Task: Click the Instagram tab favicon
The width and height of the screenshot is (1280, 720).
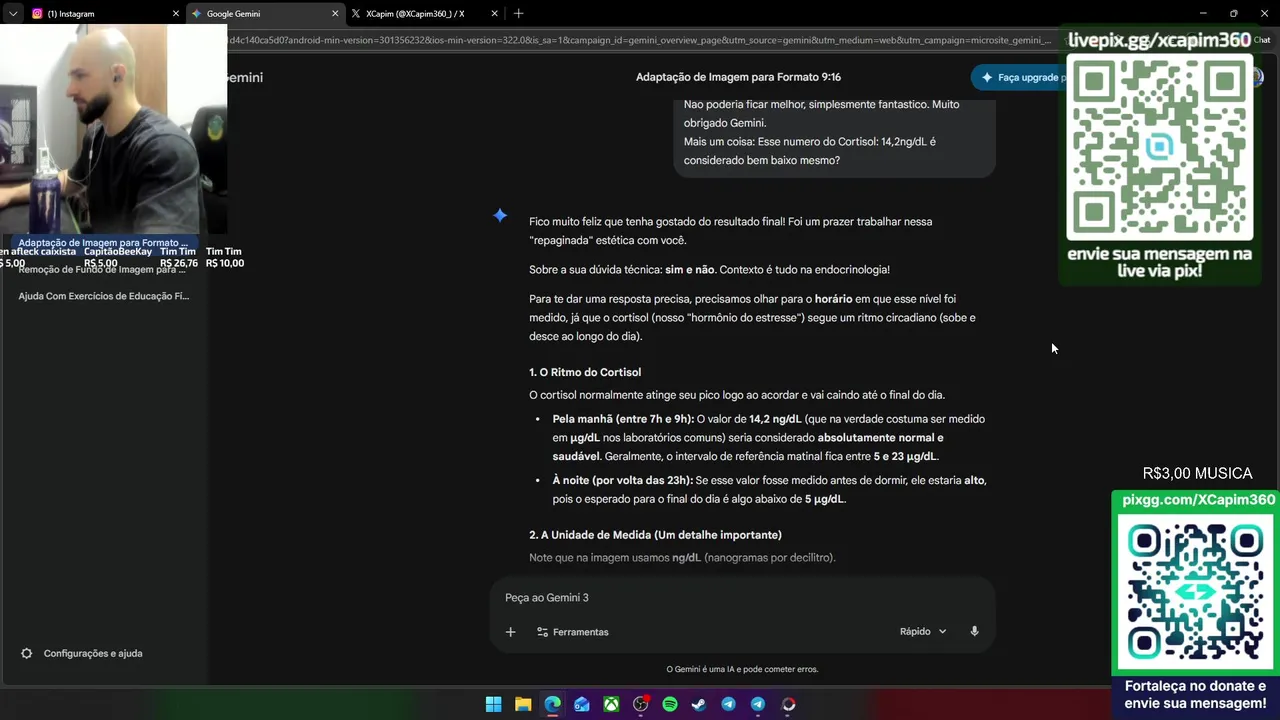Action: [x=37, y=14]
